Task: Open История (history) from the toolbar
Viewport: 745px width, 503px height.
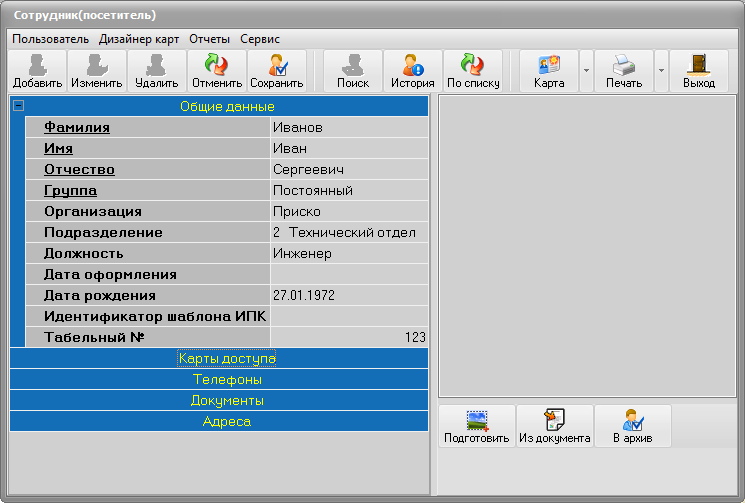Action: [413, 71]
